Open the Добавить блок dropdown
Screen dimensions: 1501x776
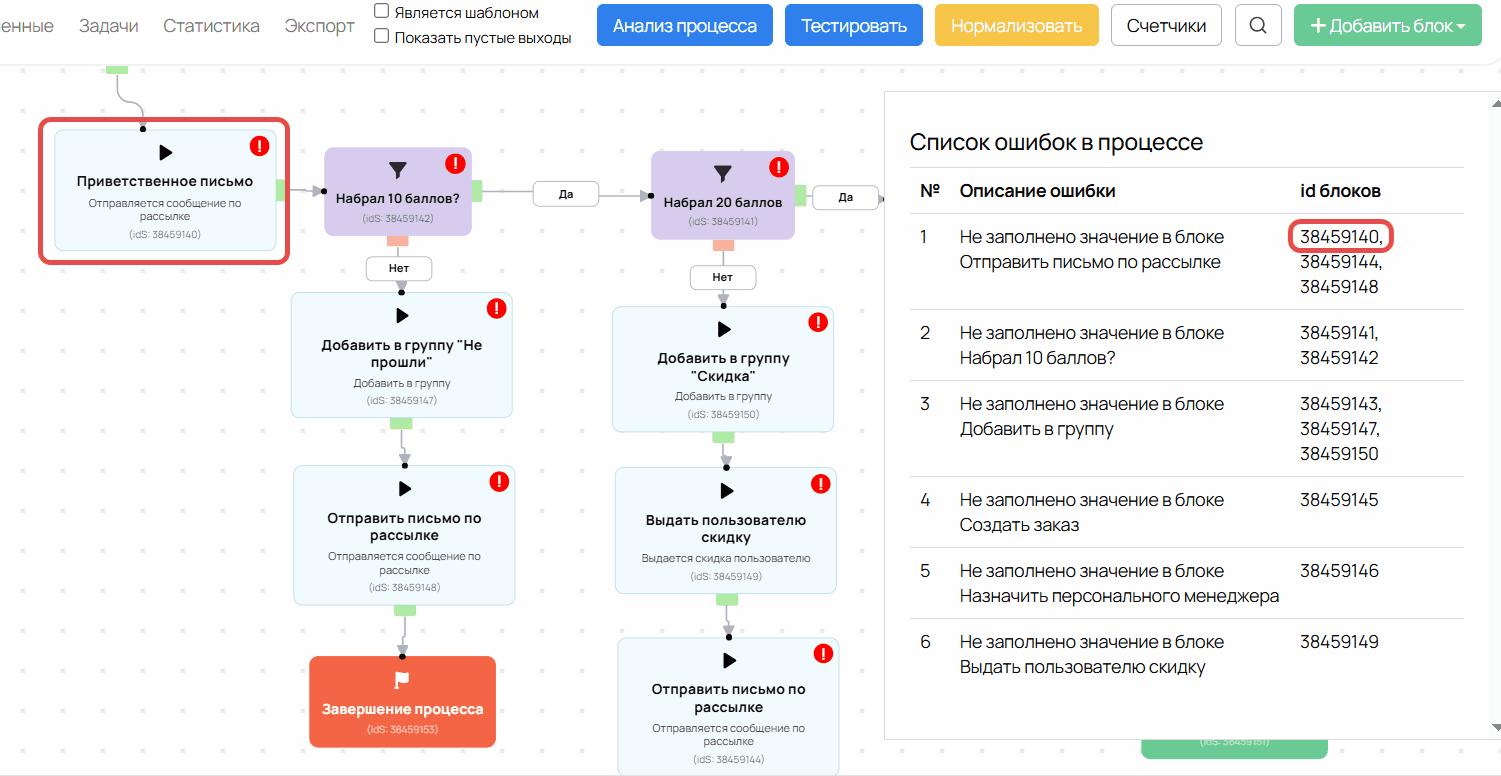pyautogui.click(x=1387, y=25)
